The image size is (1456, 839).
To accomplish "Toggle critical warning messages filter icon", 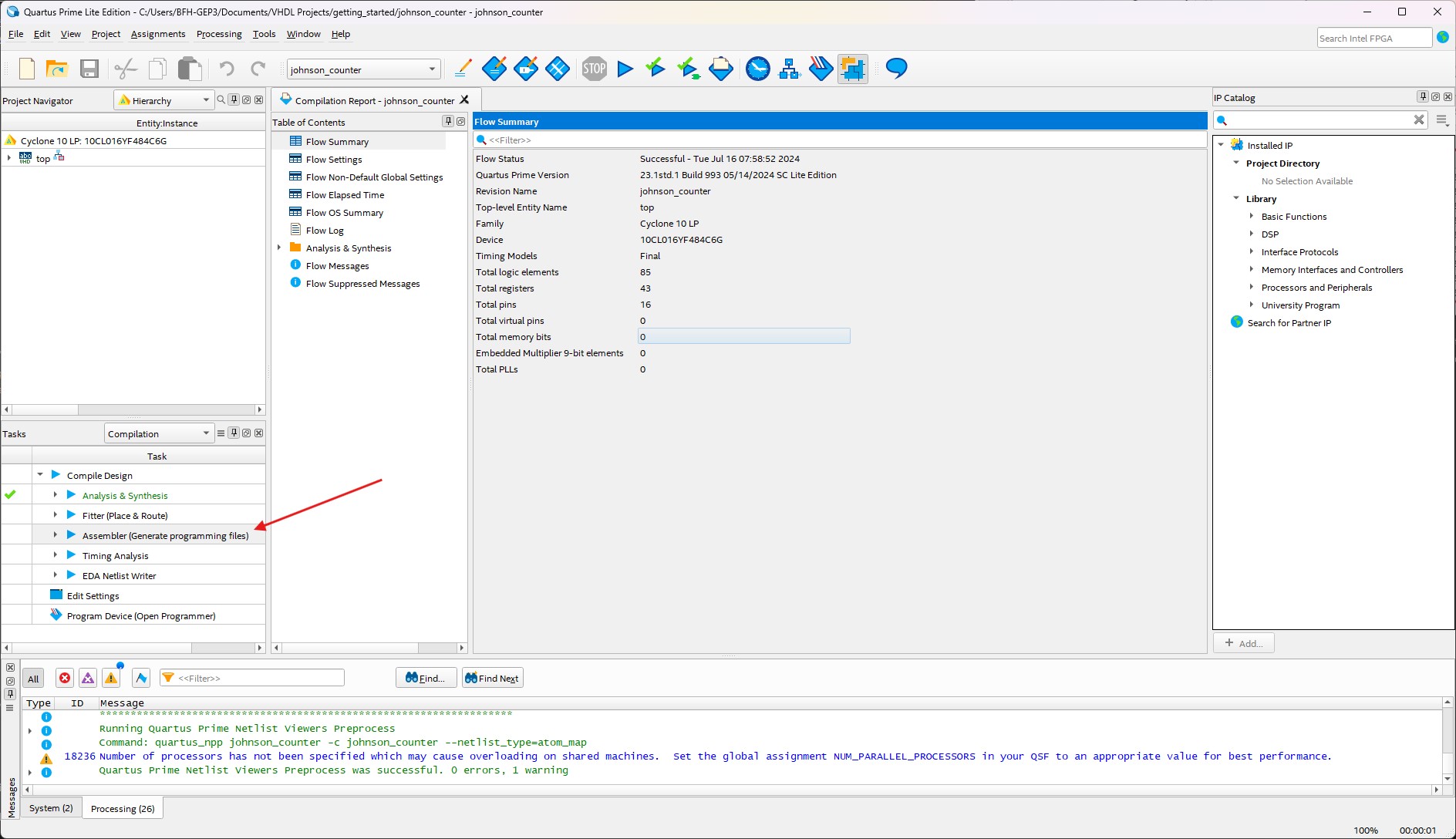I will (88, 679).
